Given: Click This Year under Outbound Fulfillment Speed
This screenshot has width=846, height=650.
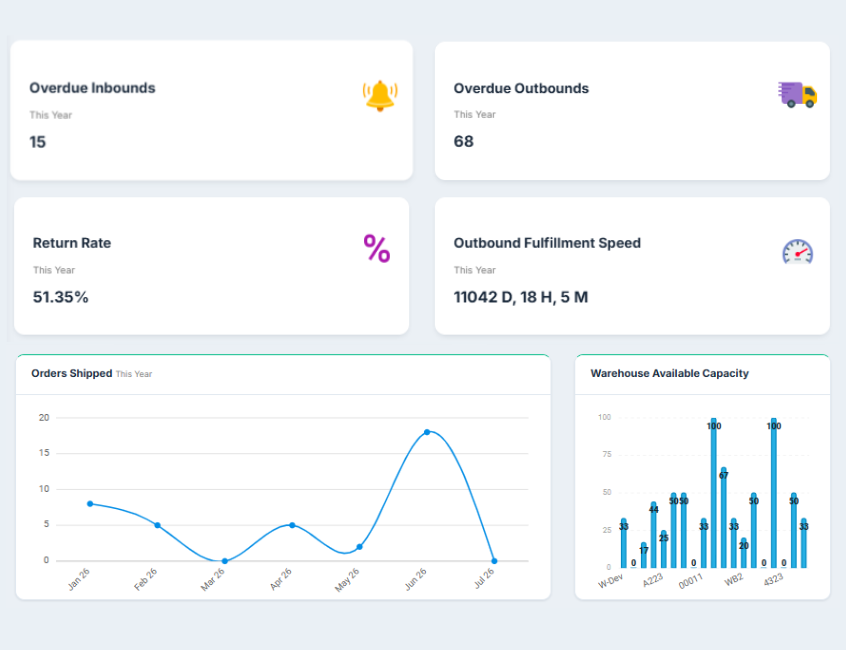Looking at the screenshot, I should pyautogui.click(x=475, y=270).
